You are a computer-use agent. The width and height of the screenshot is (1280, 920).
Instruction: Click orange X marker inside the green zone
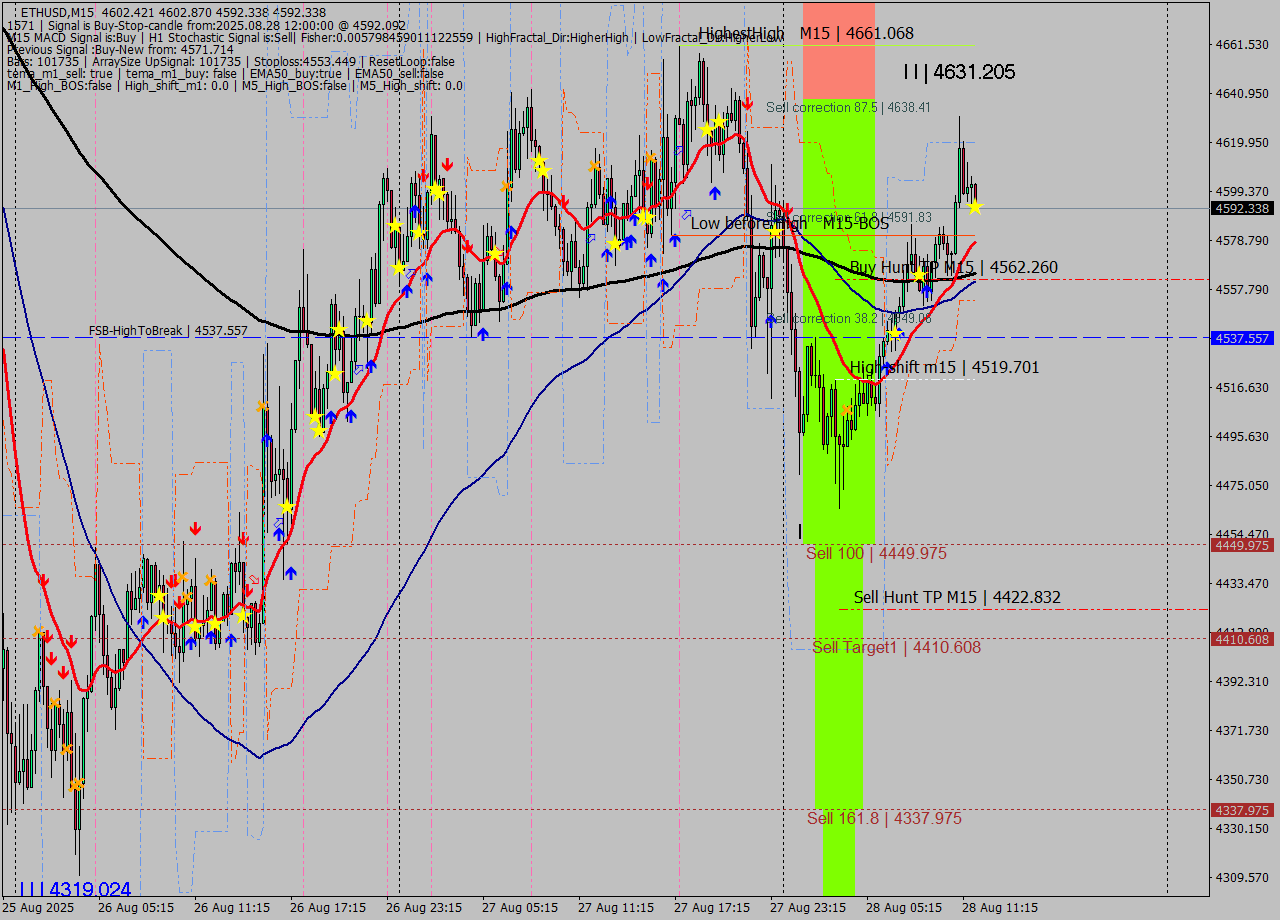tap(846, 410)
